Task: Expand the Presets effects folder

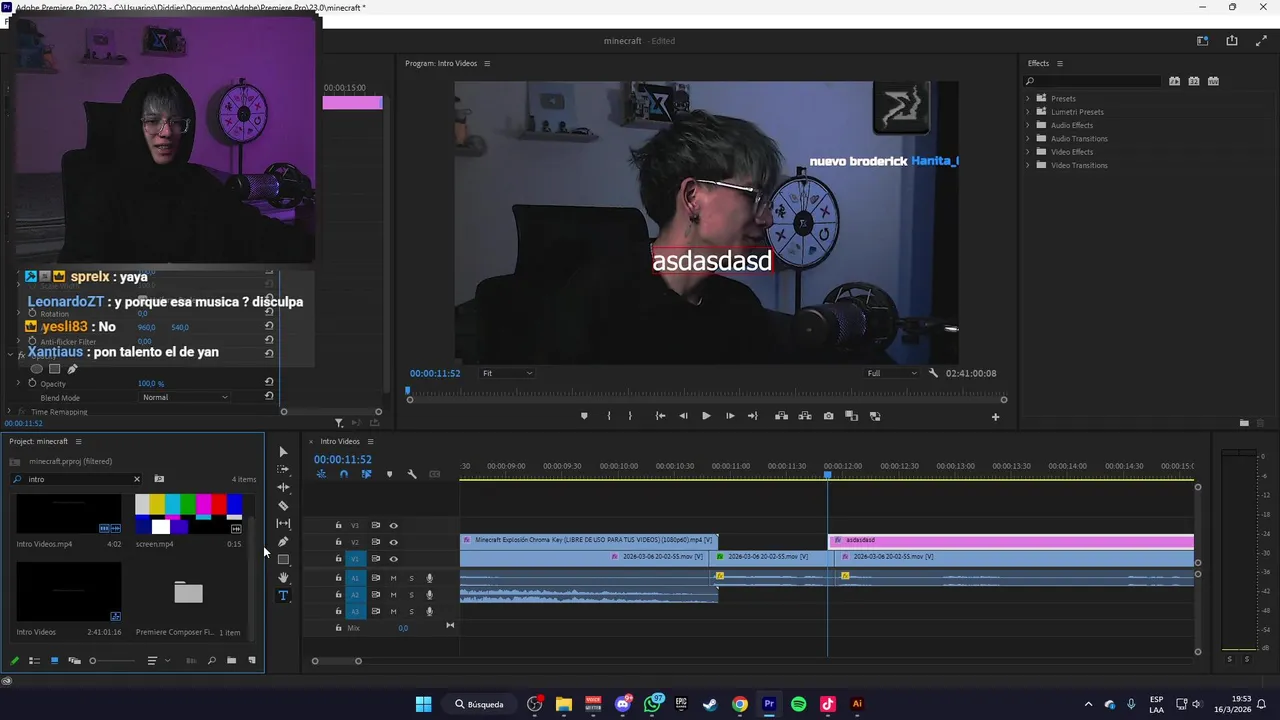Action: pos(1027,98)
